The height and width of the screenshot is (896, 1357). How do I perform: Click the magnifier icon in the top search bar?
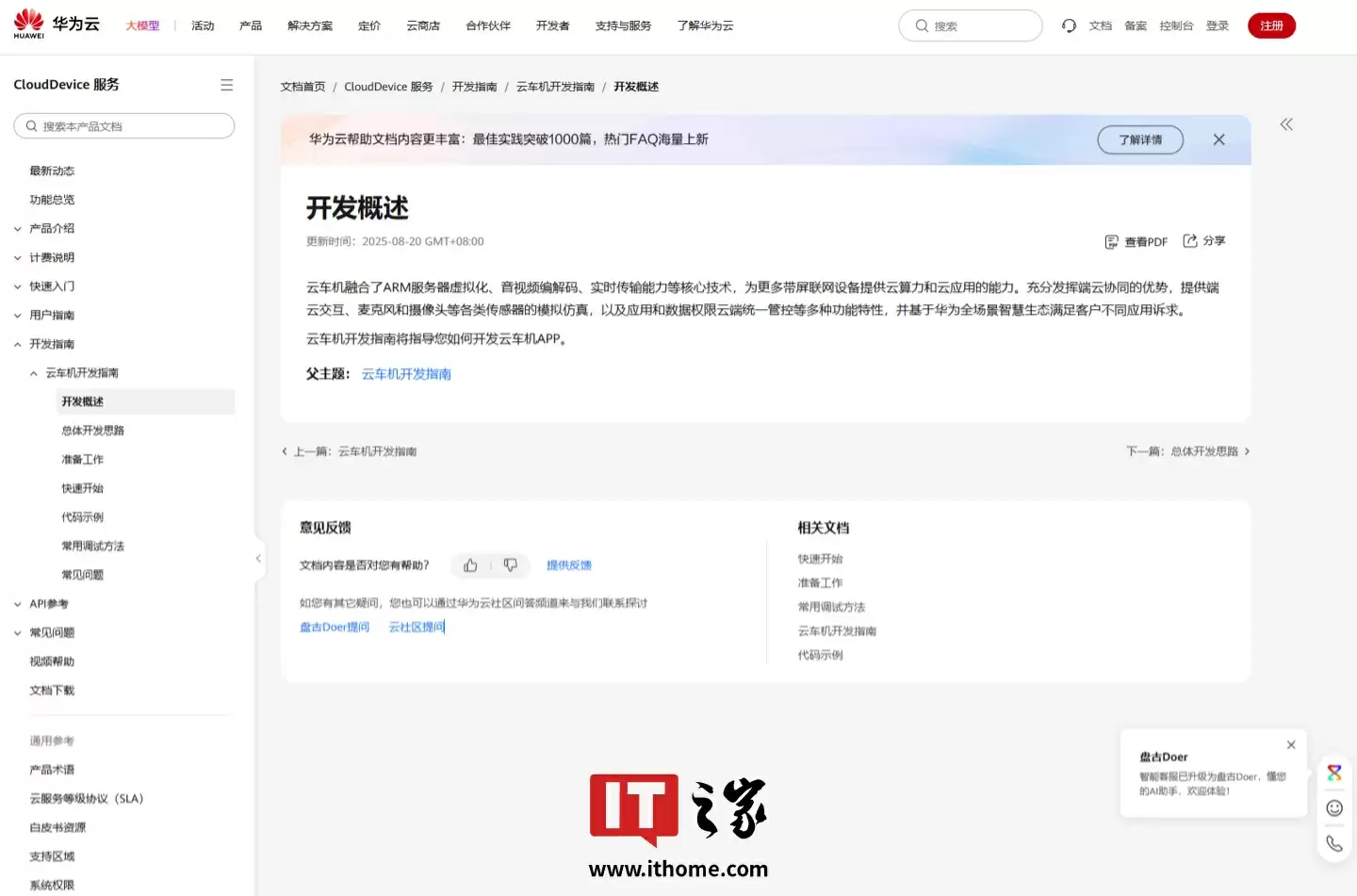point(921,25)
